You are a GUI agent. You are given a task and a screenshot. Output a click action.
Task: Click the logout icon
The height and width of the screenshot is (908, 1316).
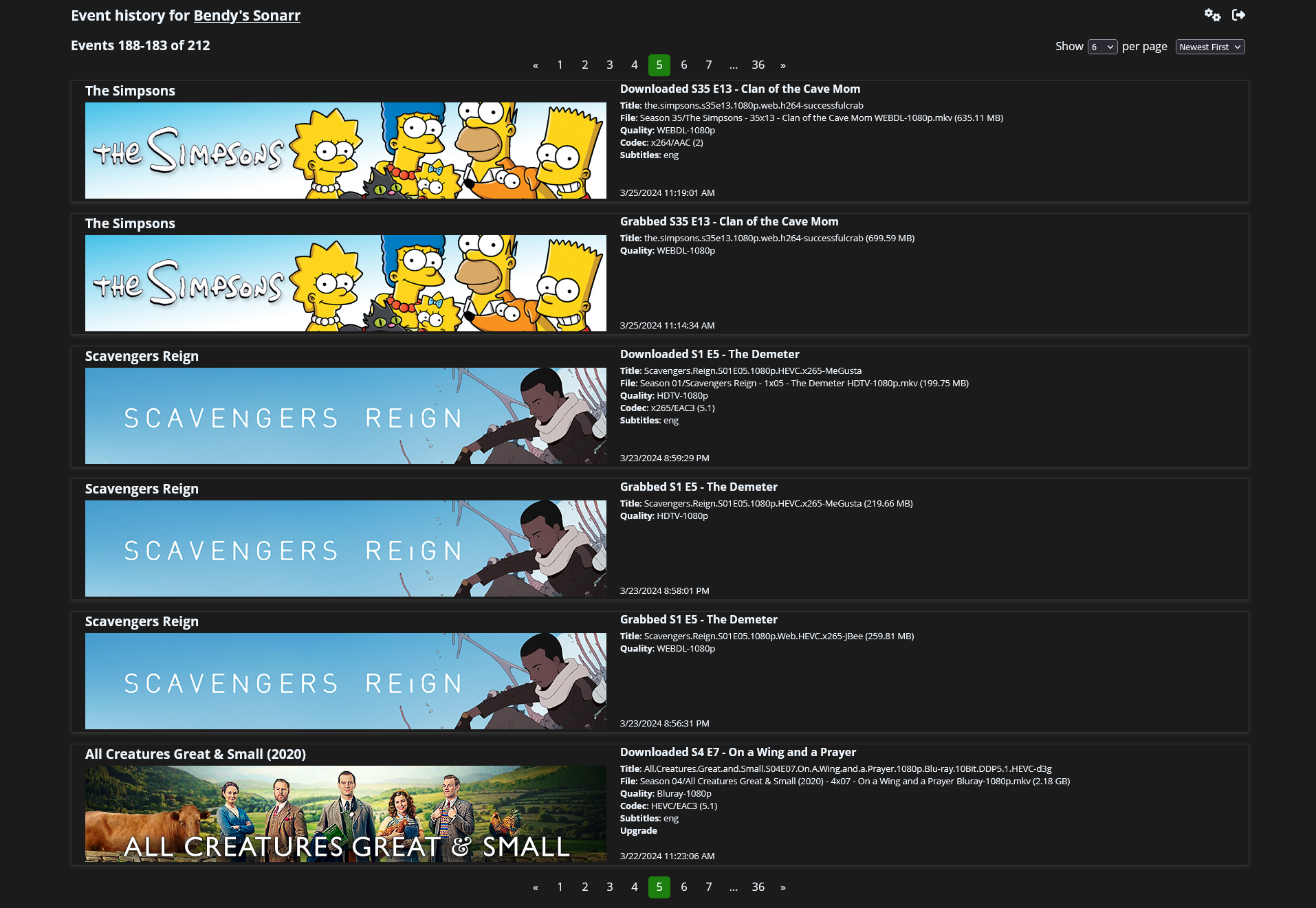1238,15
